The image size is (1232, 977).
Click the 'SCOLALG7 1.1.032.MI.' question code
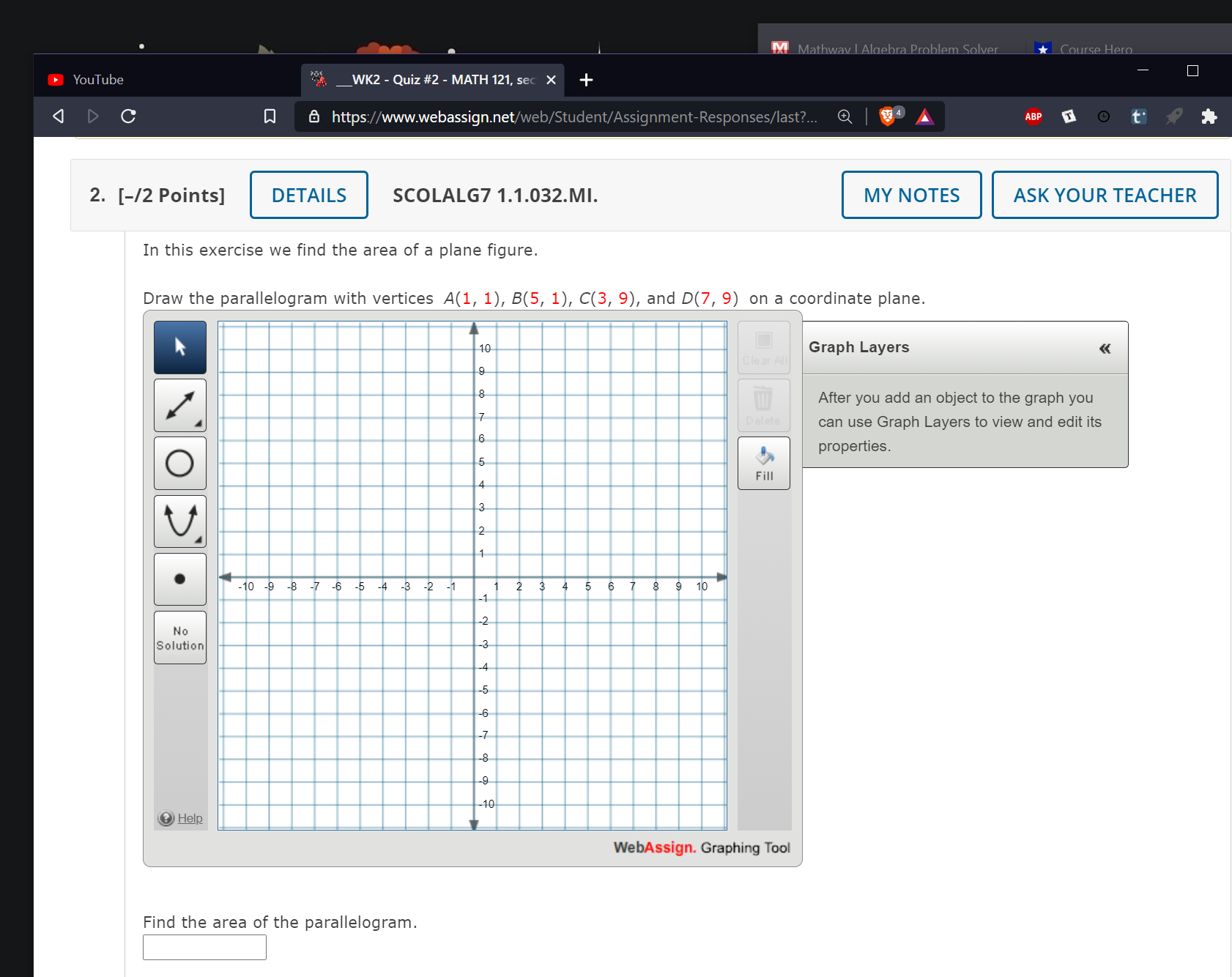495,196
